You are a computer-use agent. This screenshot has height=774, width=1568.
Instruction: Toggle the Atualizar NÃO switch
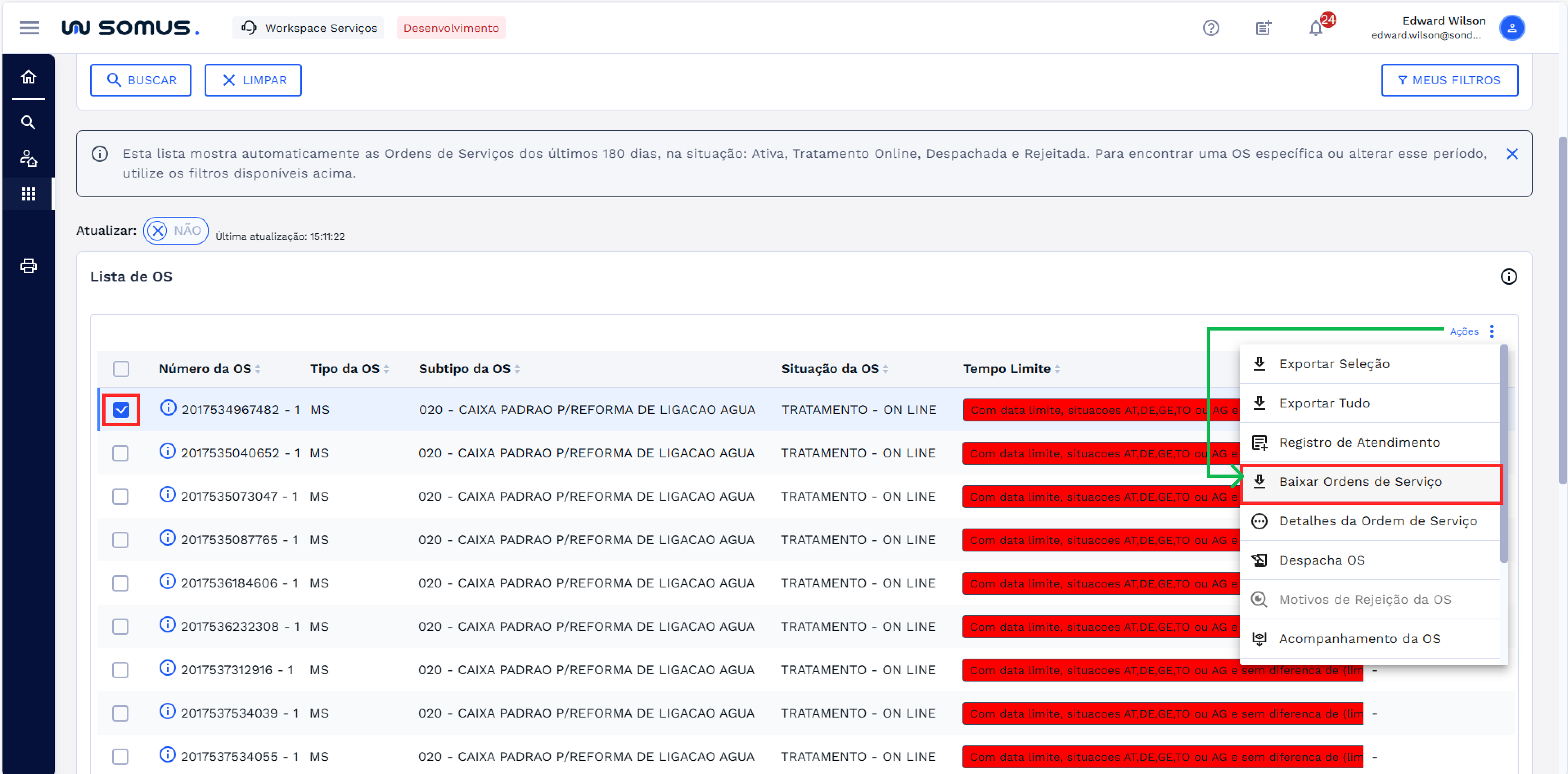click(176, 231)
